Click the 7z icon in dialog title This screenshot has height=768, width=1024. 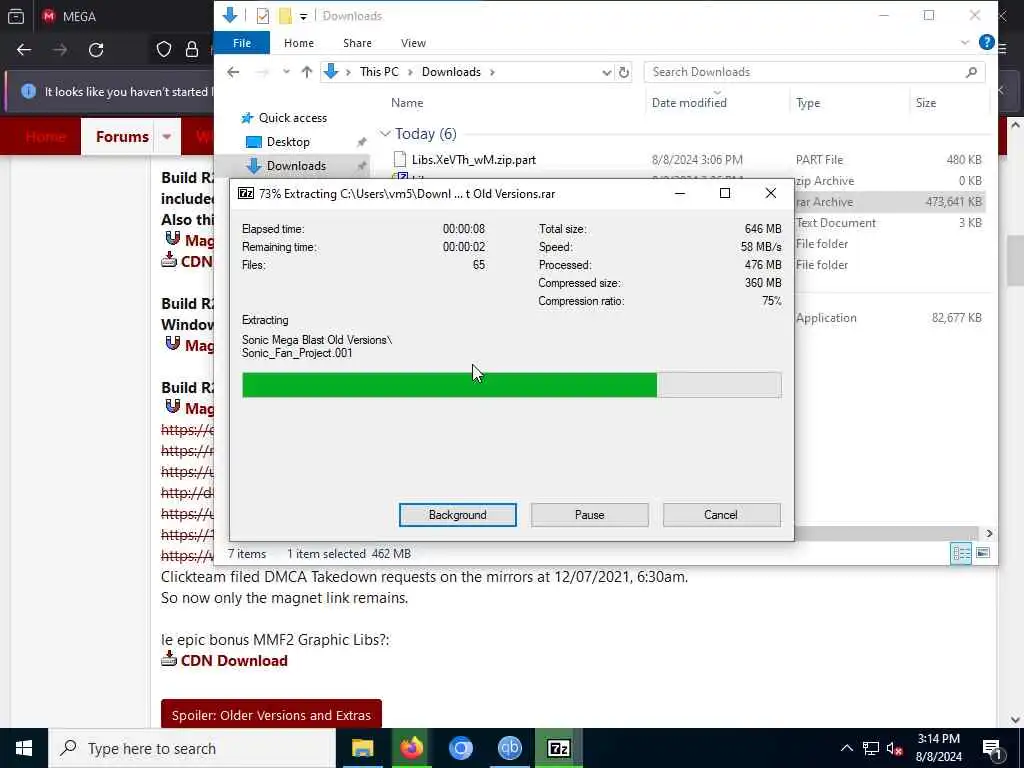(x=246, y=193)
